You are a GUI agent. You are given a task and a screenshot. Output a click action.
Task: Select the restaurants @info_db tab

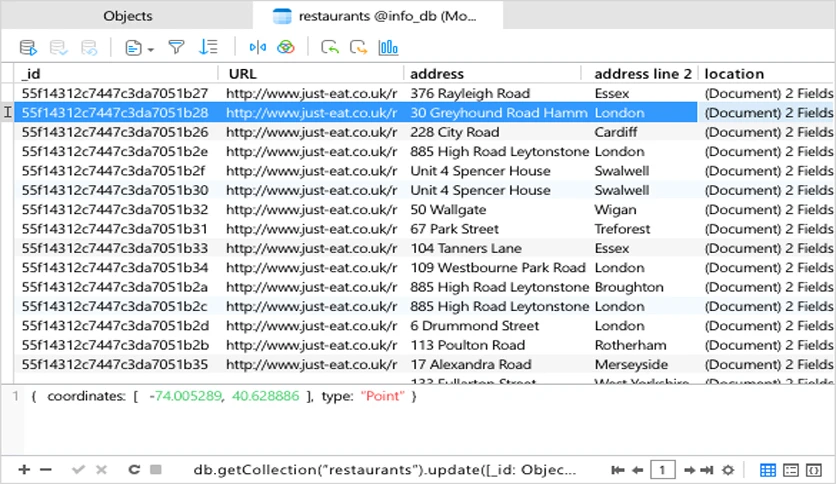(x=378, y=16)
